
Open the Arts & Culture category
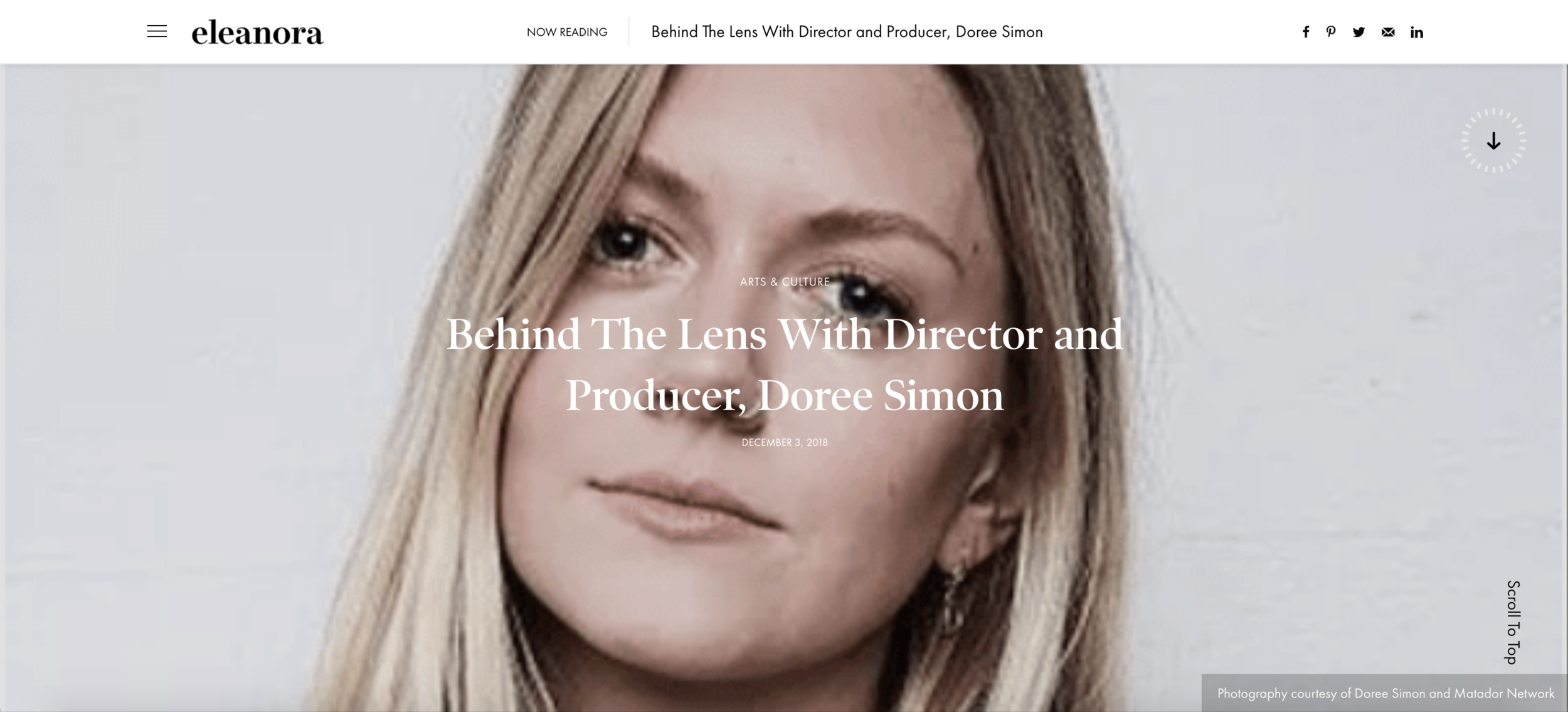pyautogui.click(x=785, y=282)
